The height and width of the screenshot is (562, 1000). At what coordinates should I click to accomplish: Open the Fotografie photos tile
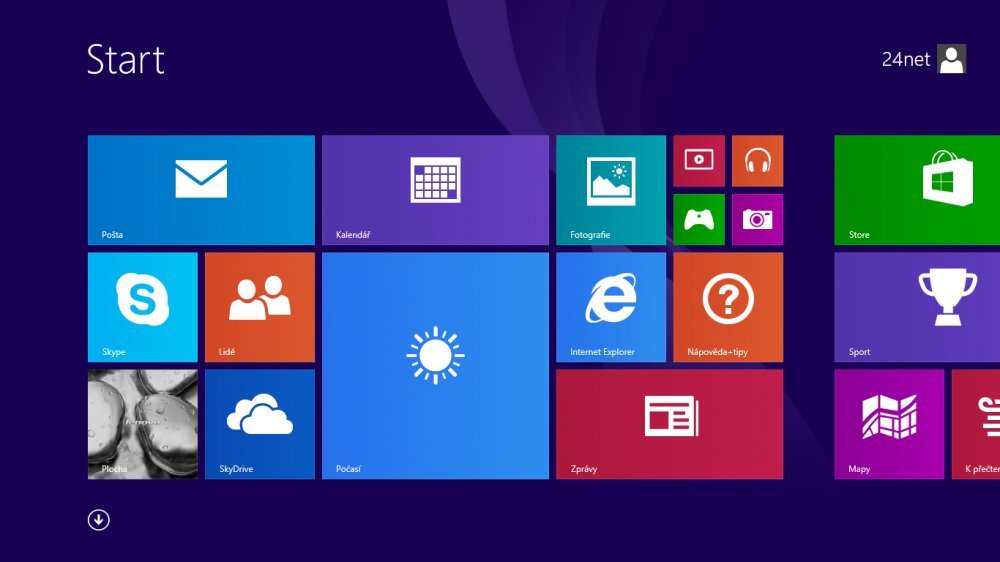pos(611,189)
